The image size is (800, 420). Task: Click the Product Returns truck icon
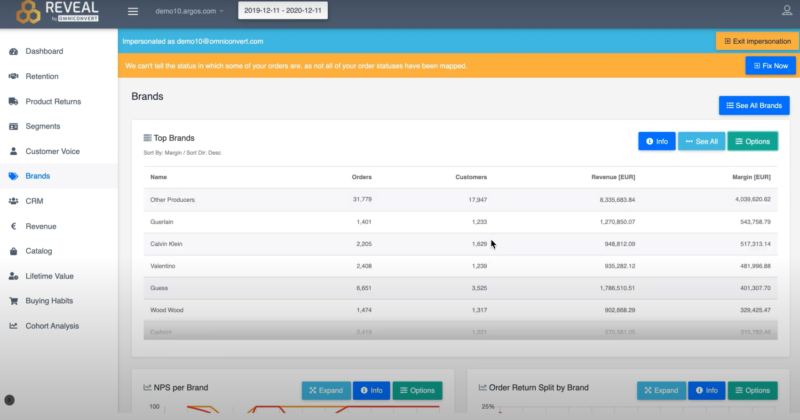(x=13, y=102)
